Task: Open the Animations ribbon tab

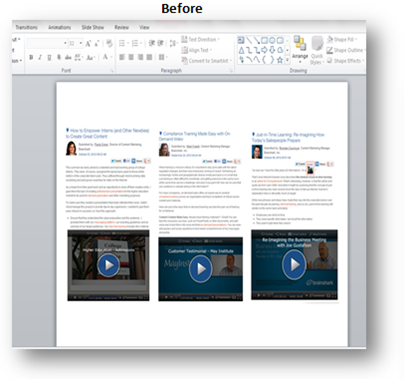Action: tap(59, 27)
